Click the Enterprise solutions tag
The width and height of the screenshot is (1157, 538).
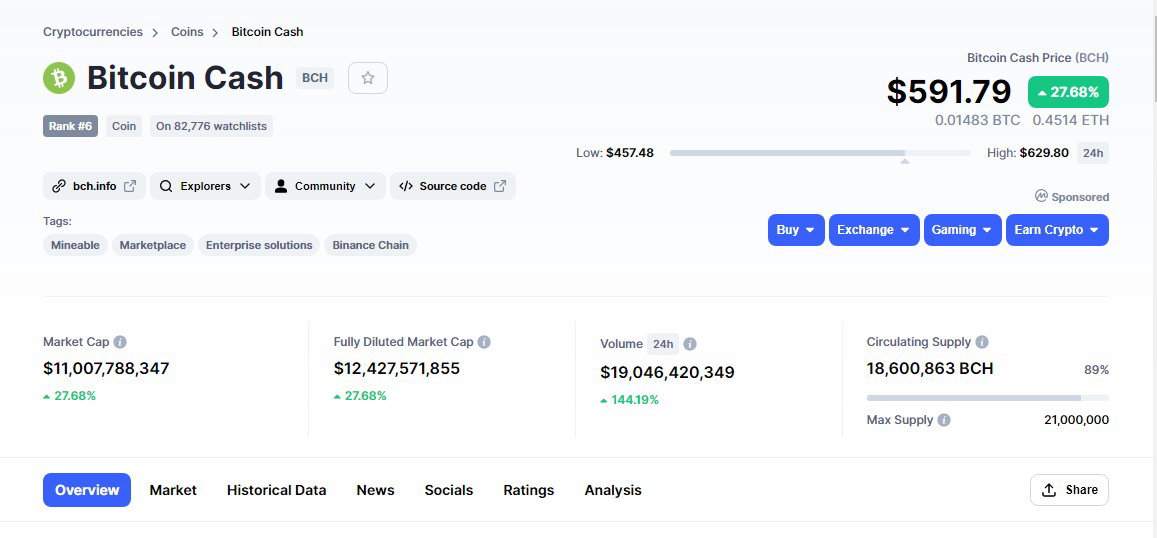click(x=259, y=245)
